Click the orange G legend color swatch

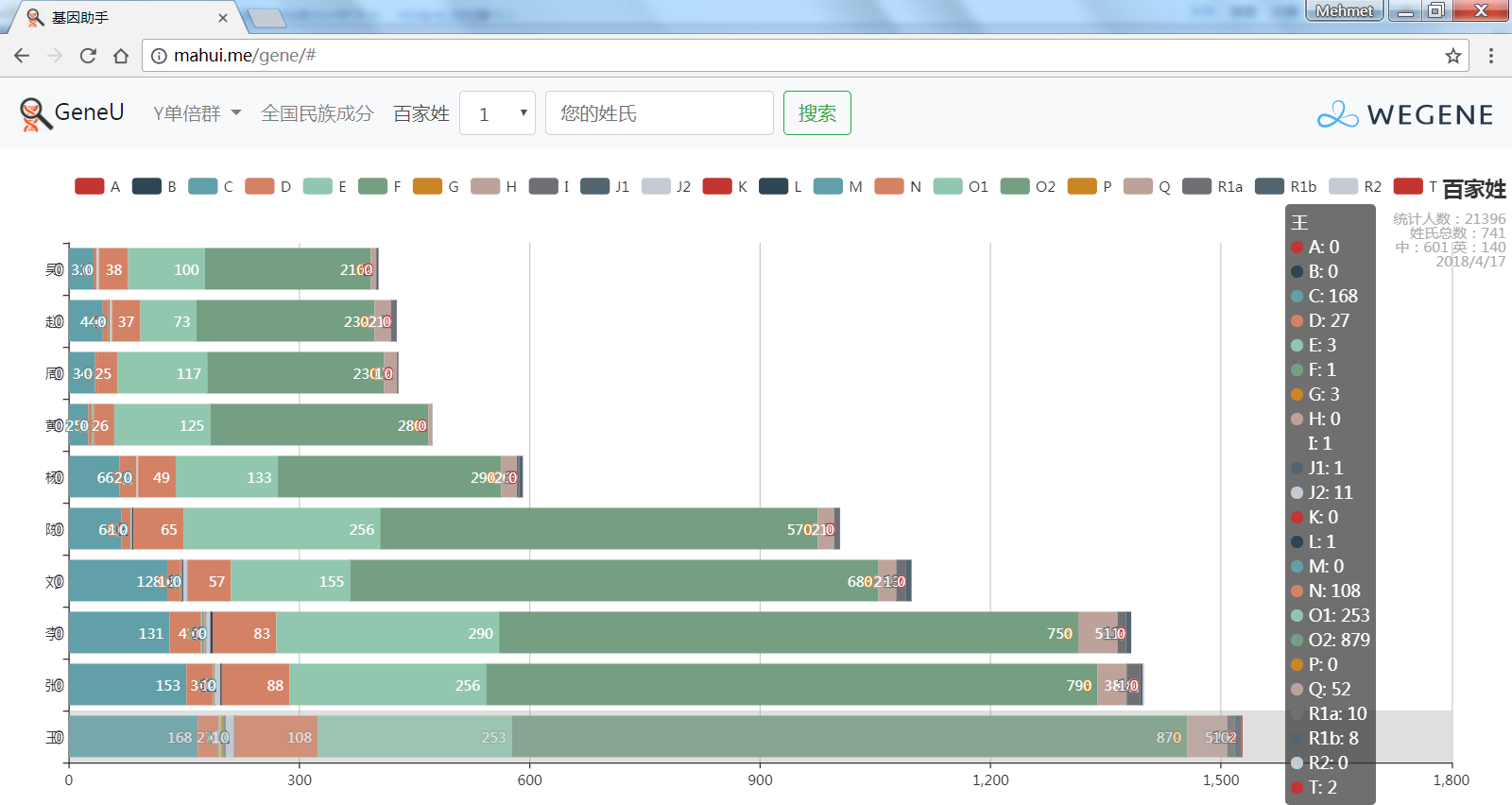[427, 186]
